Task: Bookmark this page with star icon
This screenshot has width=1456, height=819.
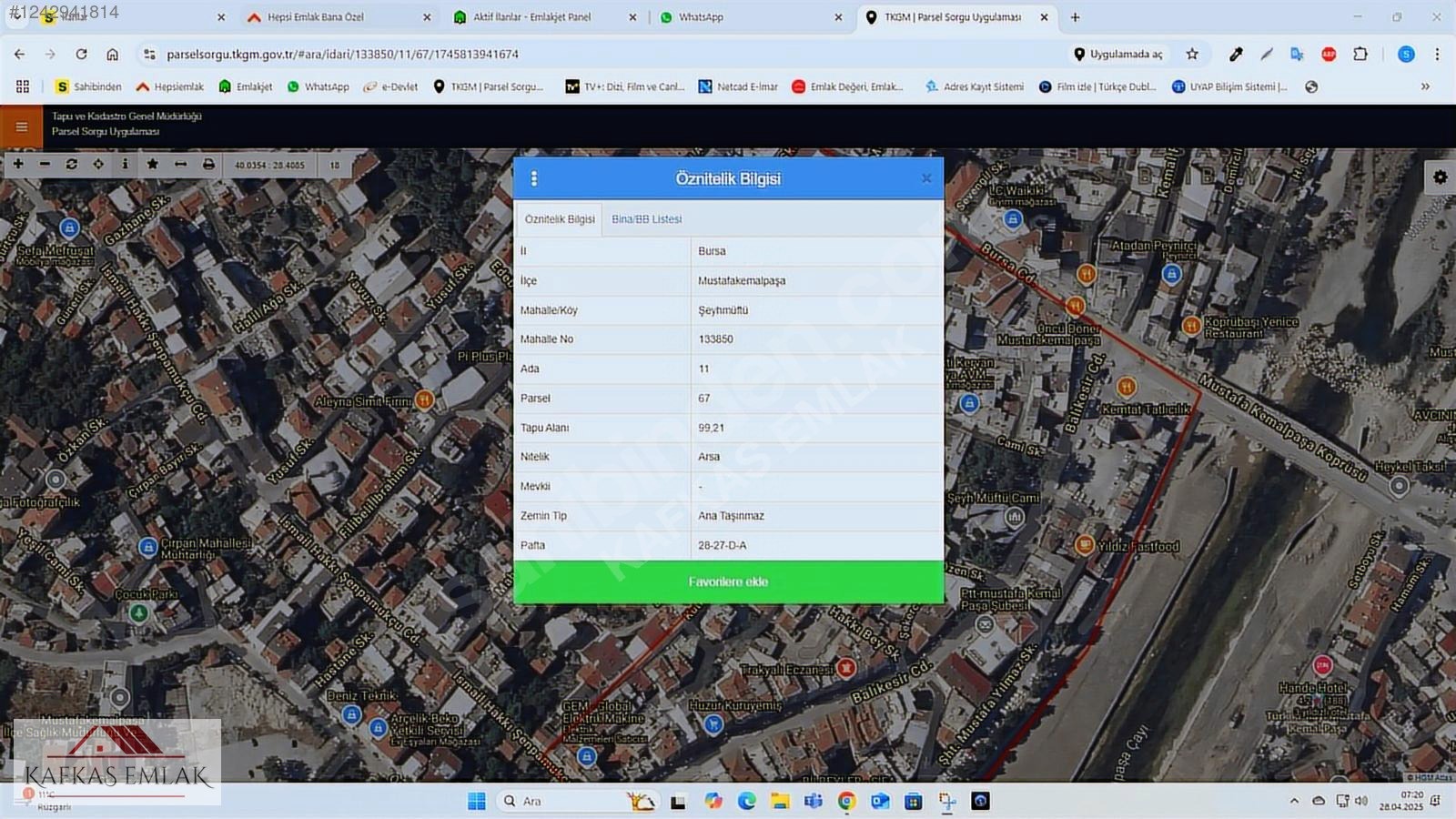Action: point(1192,55)
